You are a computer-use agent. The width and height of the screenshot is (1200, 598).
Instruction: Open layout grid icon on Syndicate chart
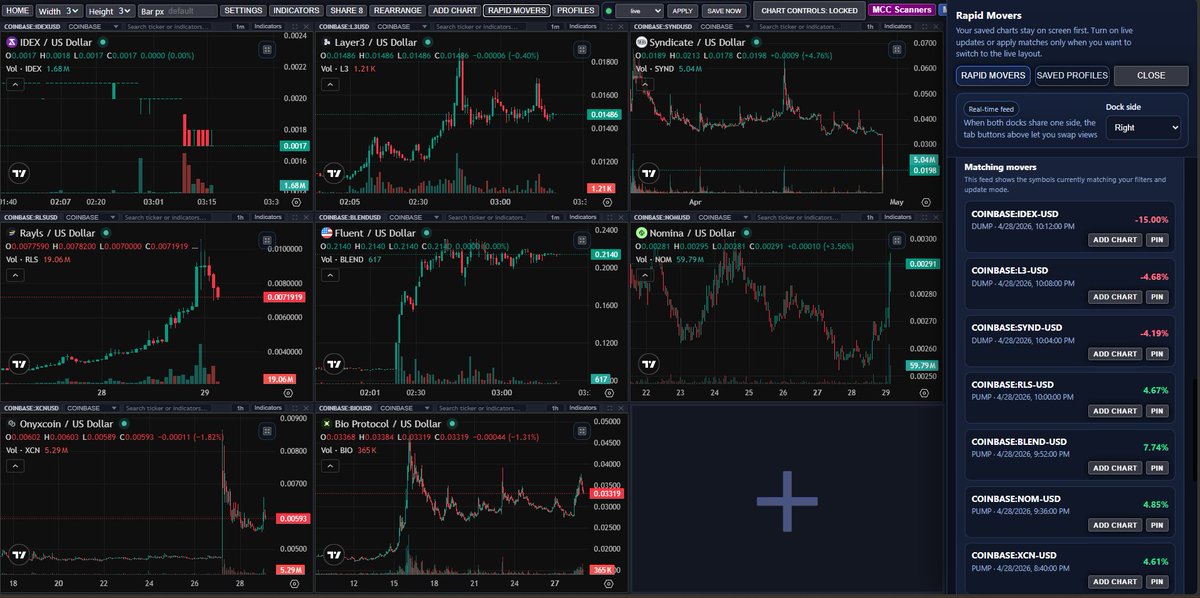pyautogui.click(x=897, y=49)
